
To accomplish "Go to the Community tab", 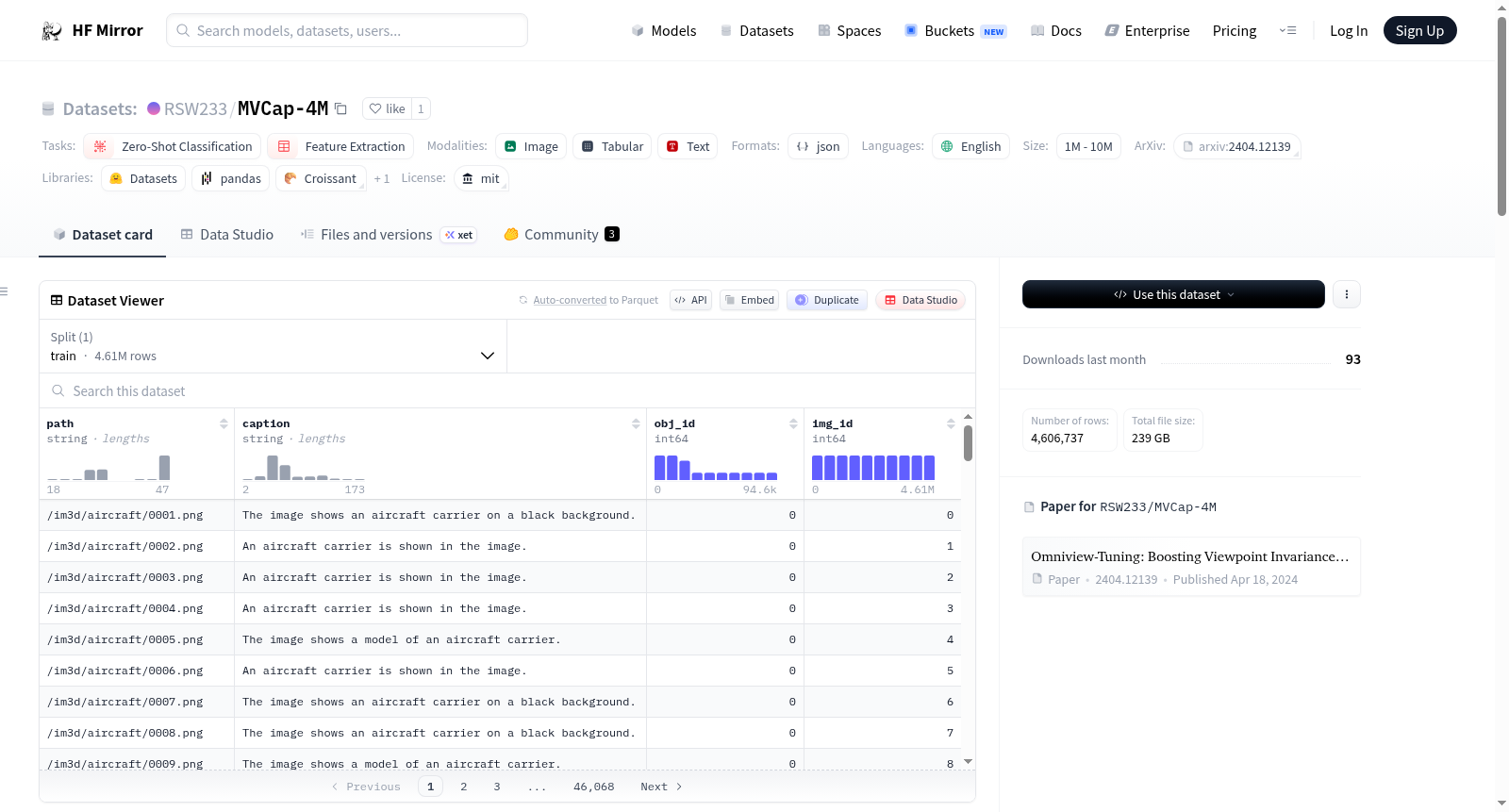I will [562, 235].
